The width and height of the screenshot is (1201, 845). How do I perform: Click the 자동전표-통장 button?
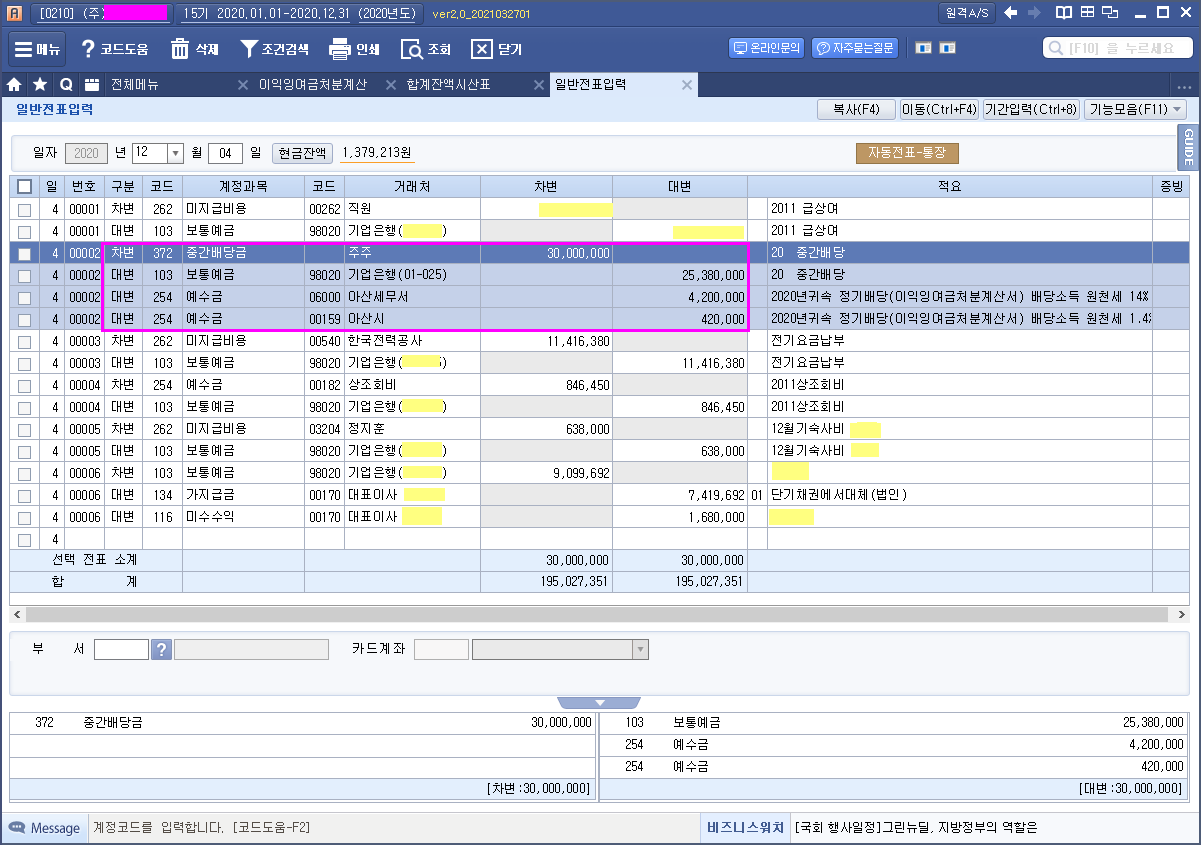tap(906, 153)
